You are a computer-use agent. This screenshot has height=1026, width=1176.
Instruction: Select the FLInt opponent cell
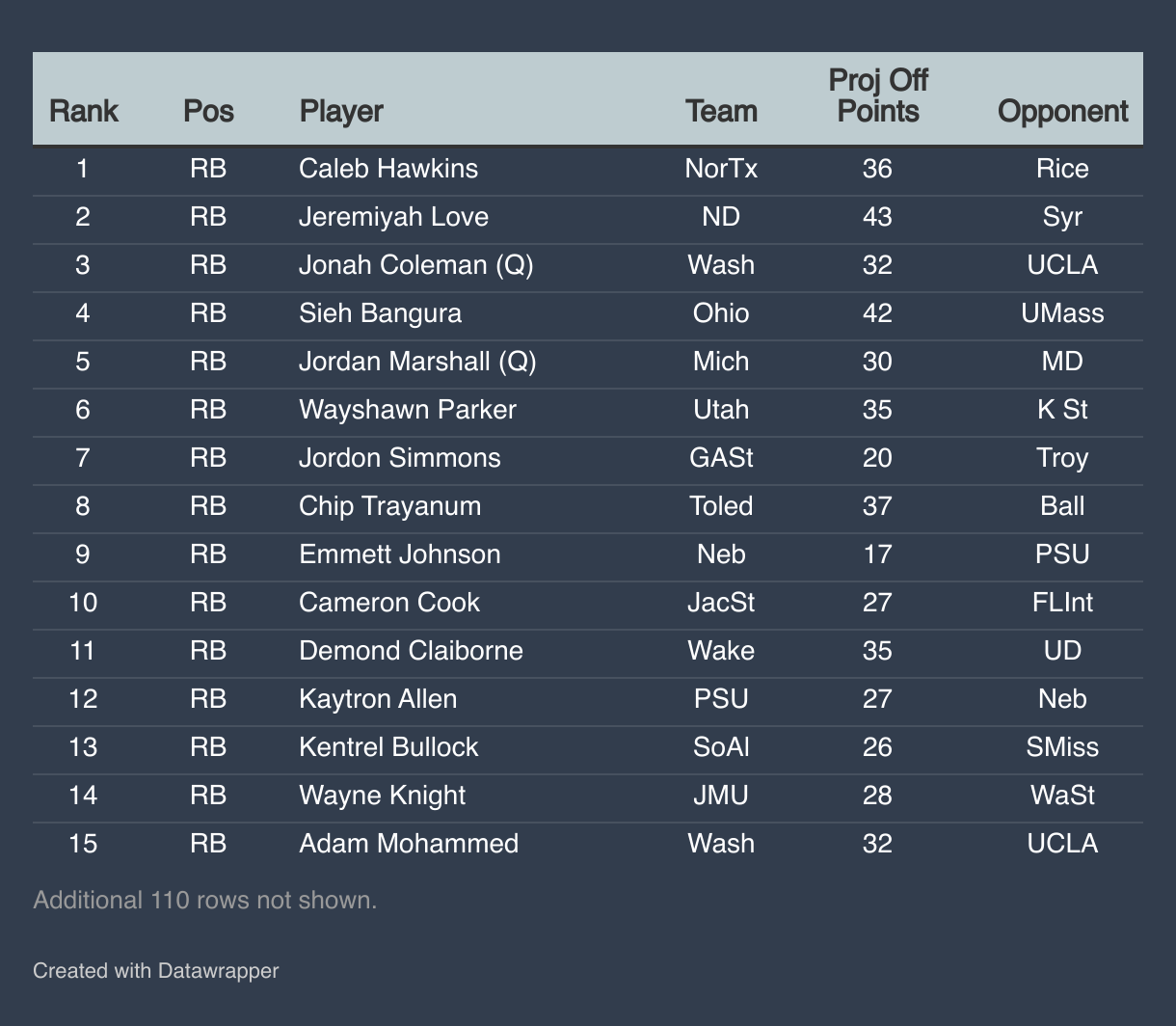(1062, 603)
